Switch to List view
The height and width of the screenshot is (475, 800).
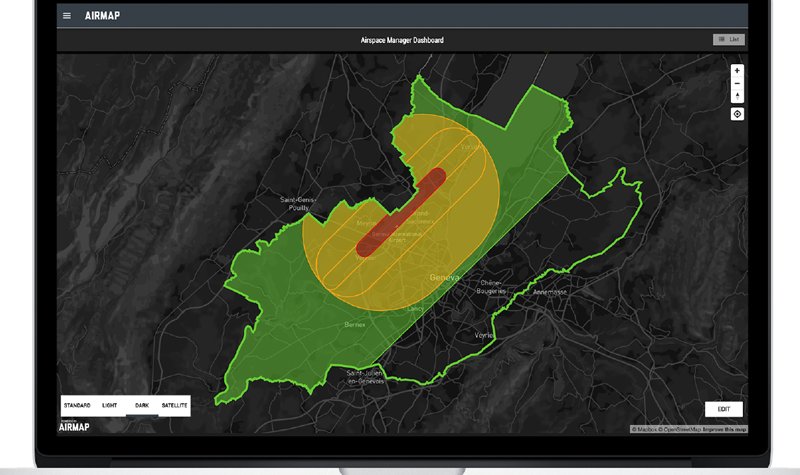point(729,40)
